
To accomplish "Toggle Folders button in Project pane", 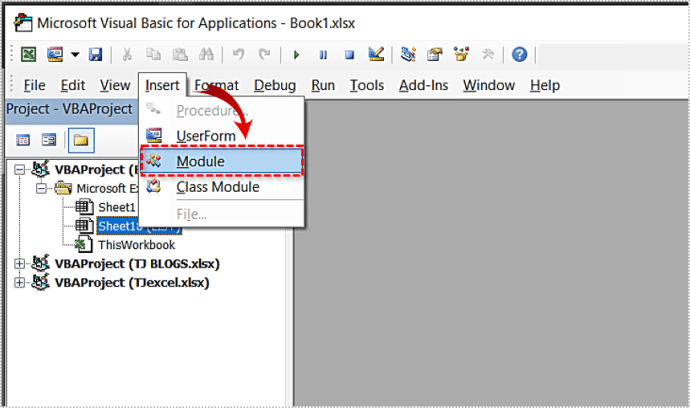I will tap(81, 140).
